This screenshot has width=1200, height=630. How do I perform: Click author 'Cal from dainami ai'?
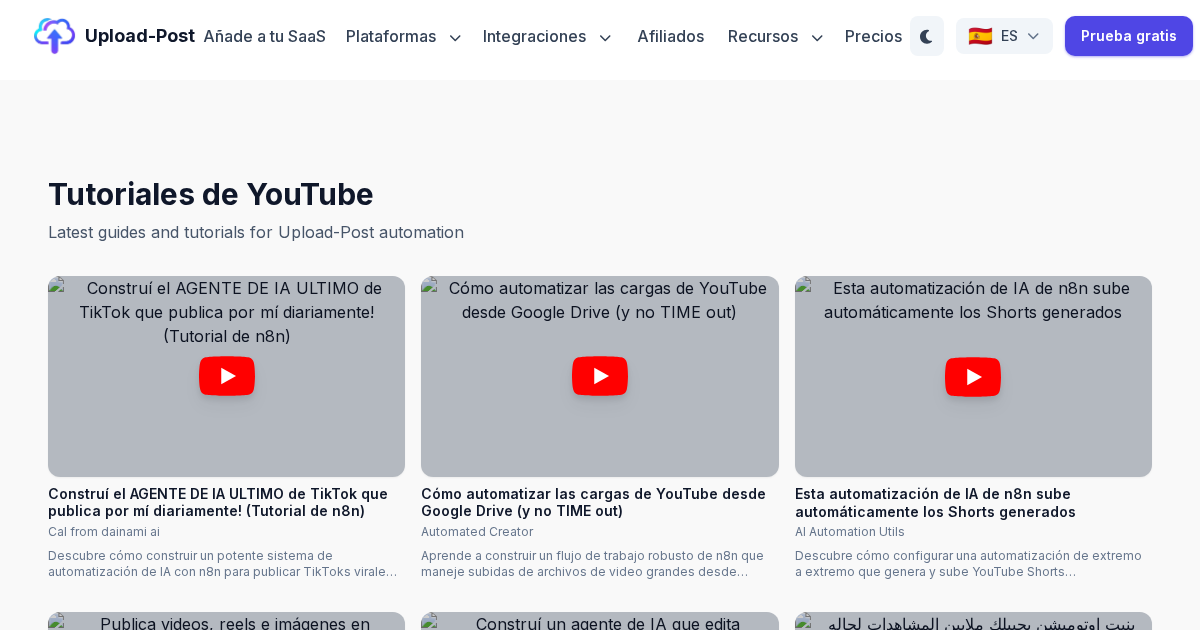coord(104,532)
